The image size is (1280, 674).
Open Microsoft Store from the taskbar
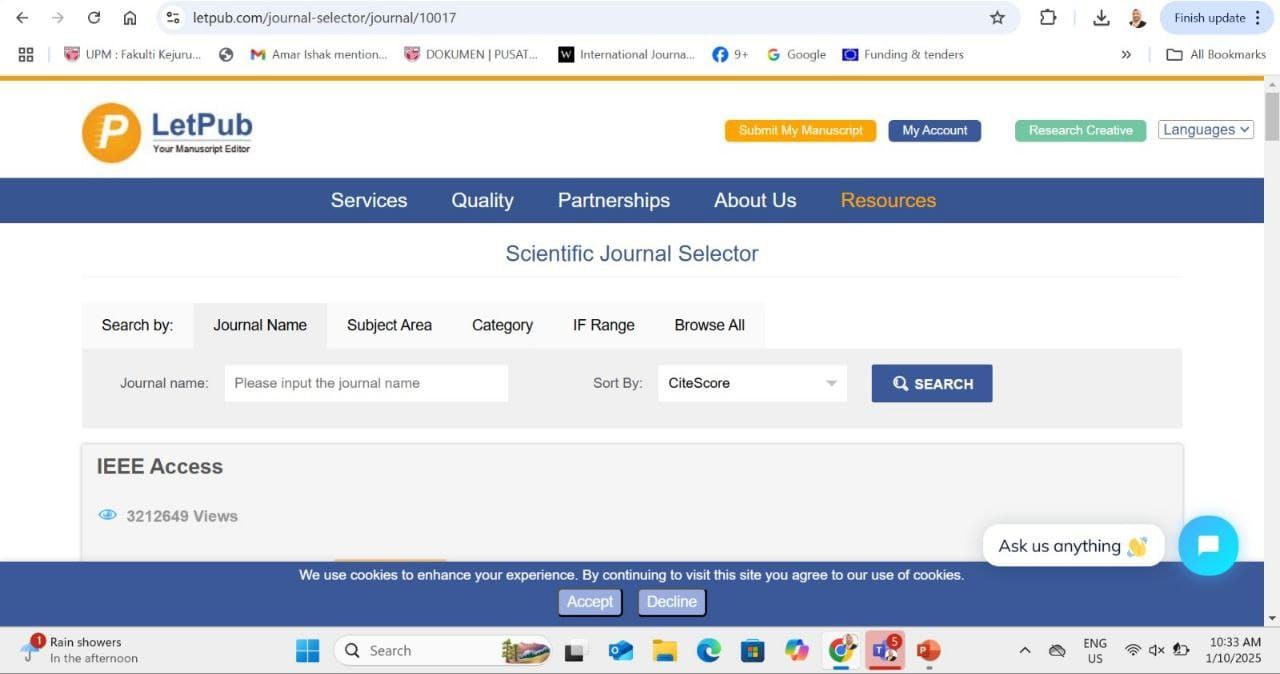click(753, 651)
